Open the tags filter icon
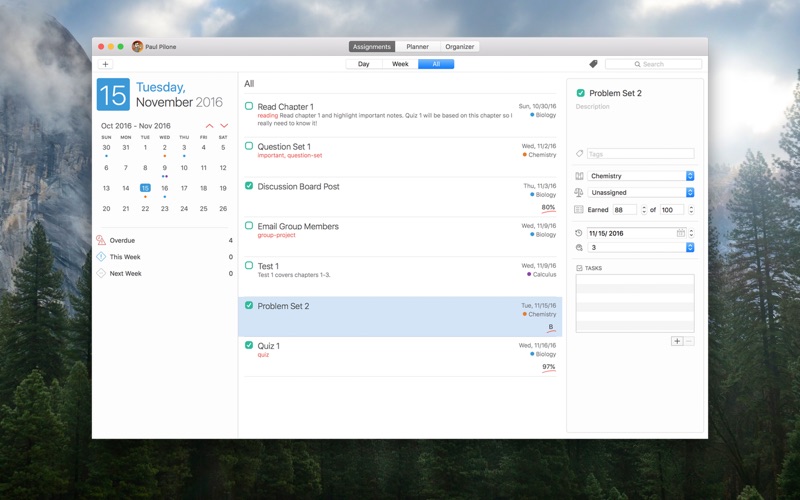 point(593,64)
